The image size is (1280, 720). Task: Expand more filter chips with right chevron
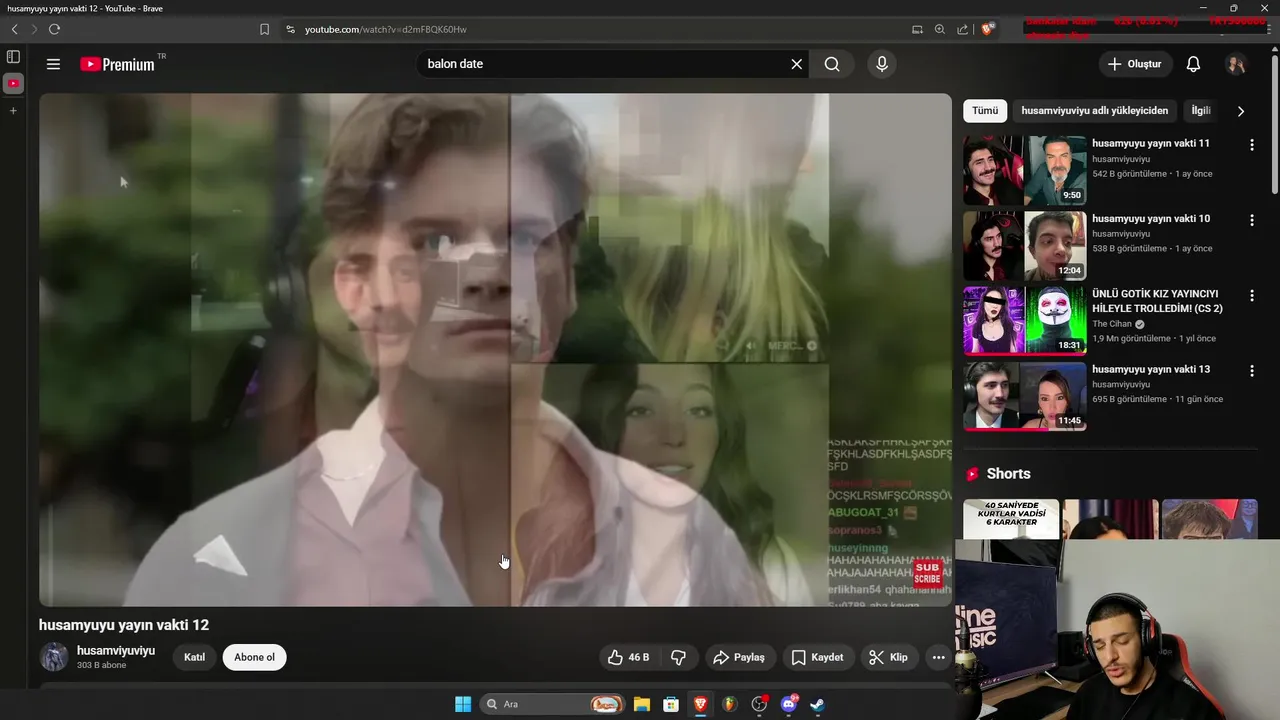[1241, 111]
